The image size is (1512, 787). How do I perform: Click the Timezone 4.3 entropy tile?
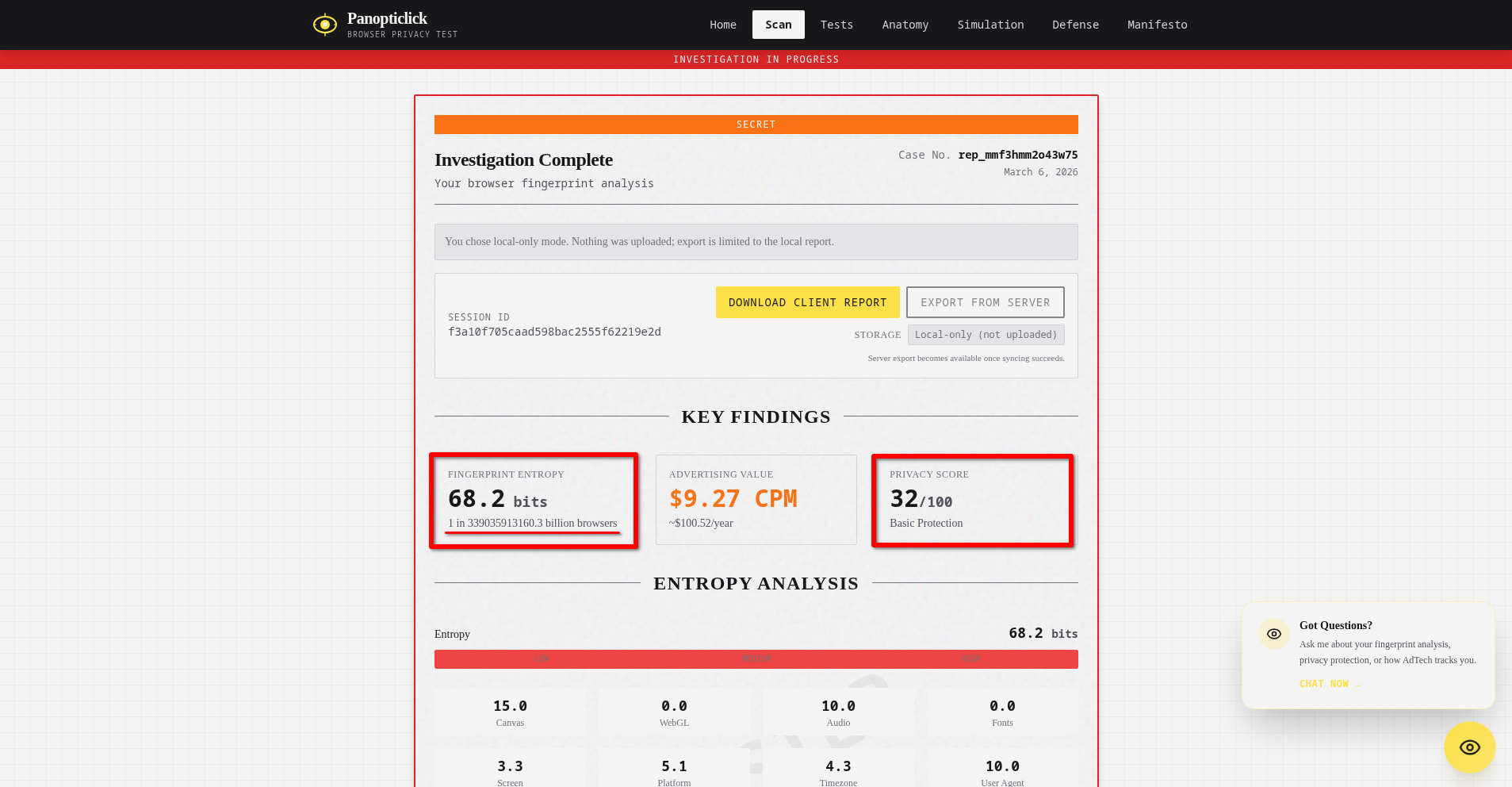(838, 768)
